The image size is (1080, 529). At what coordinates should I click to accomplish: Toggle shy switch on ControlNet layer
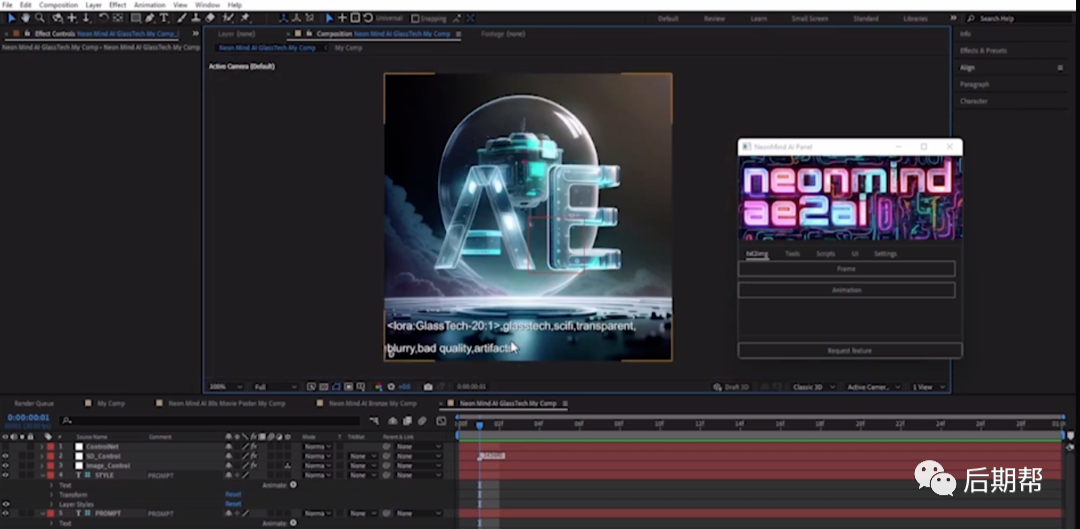[229, 446]
